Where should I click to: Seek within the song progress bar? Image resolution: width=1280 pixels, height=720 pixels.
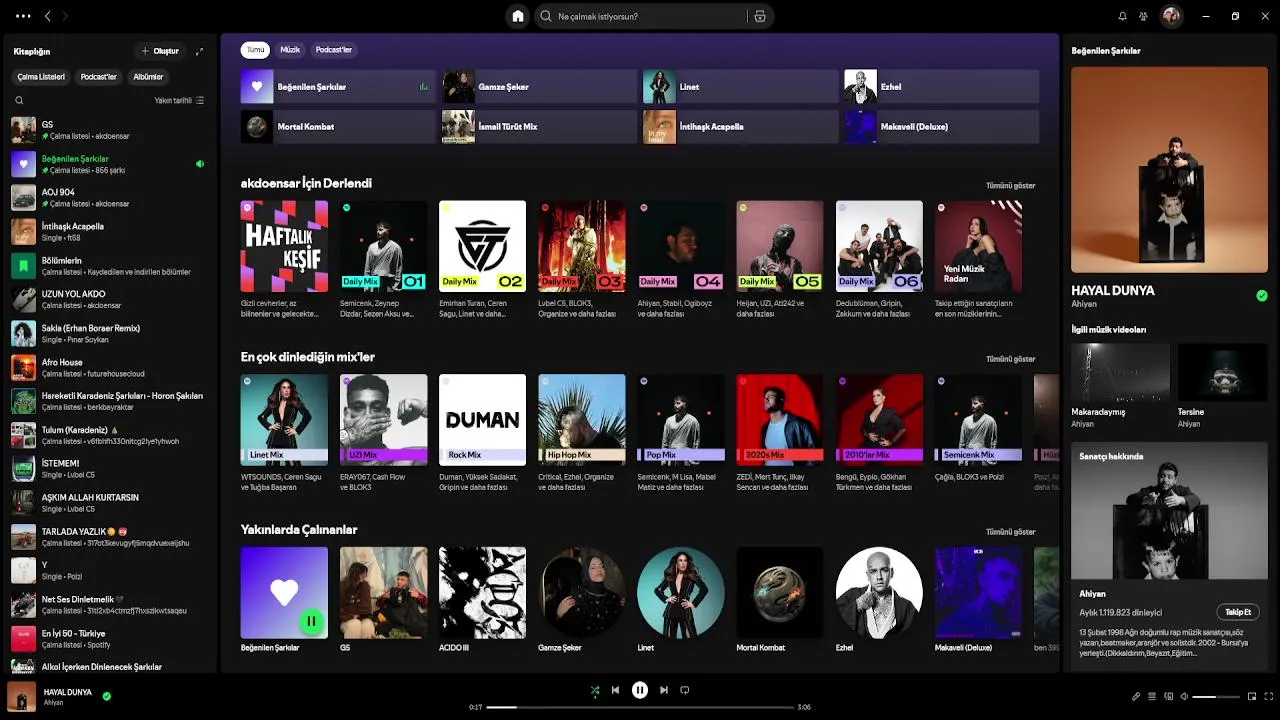pyautogui.click(x=640, y=707)
